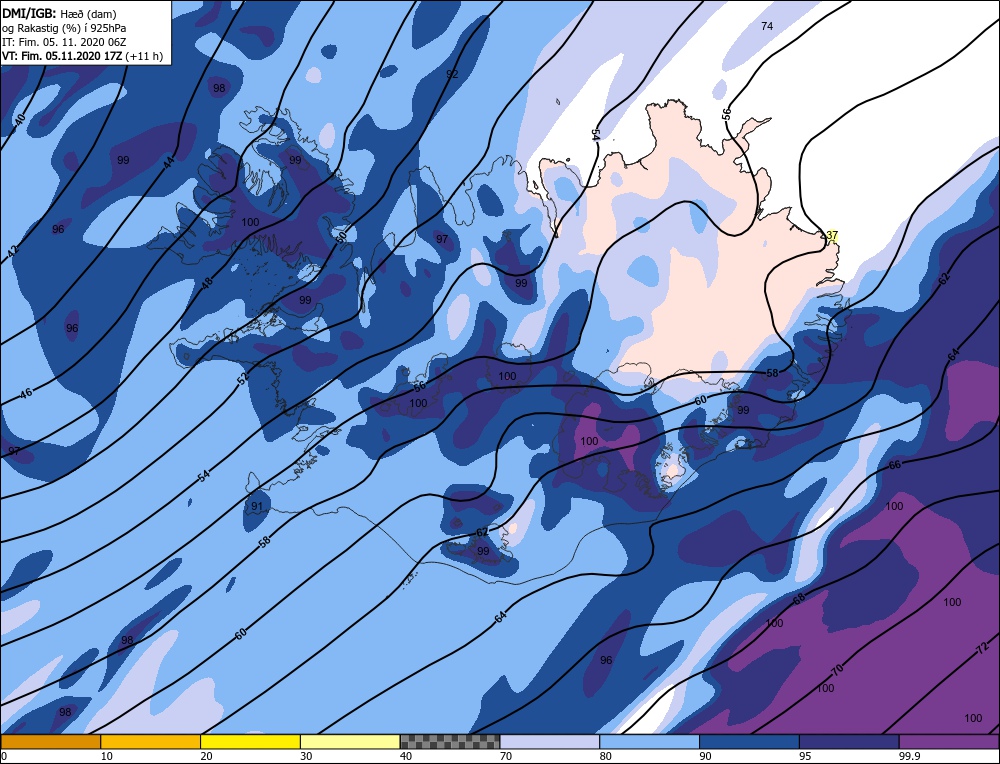Click the 'og Rakastig (%) í 925hPa' line

tap(64, 28)
